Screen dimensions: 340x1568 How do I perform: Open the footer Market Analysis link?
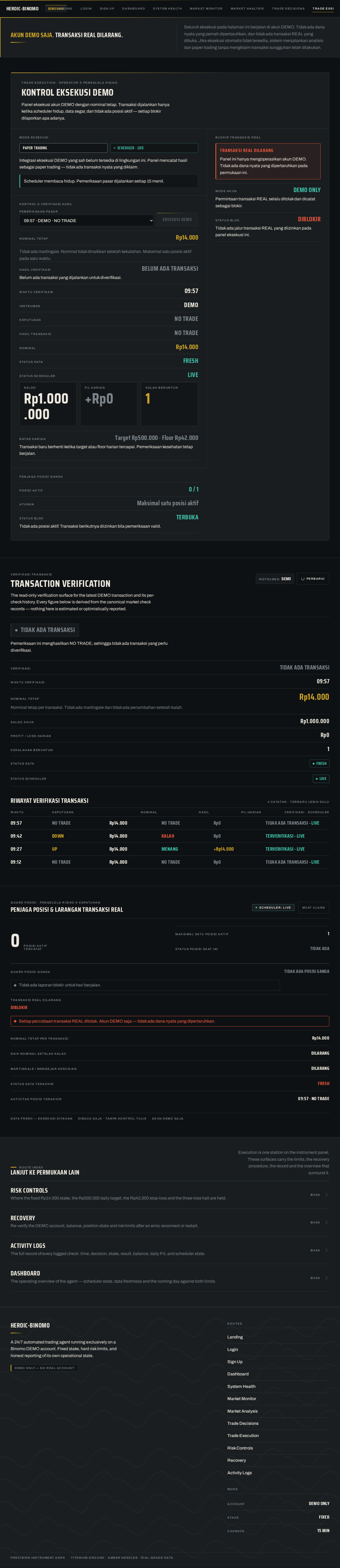(x=243, y=1411)
